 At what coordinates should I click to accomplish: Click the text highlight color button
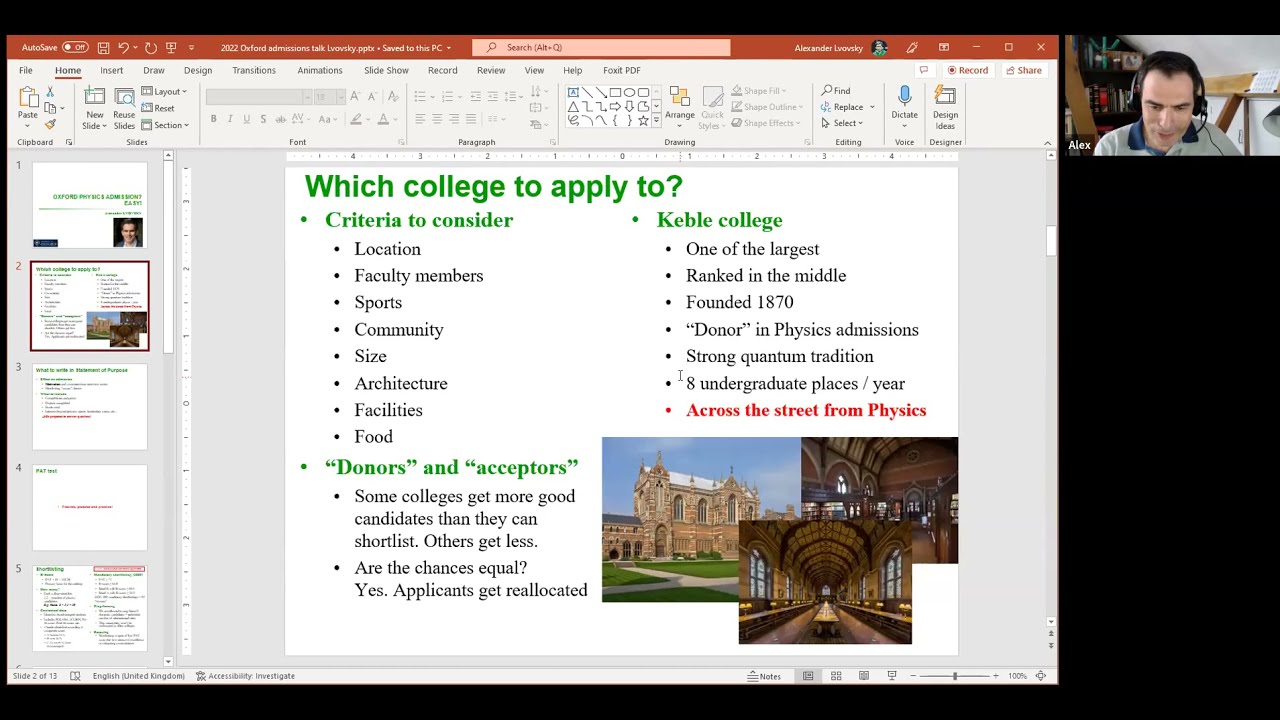pos(355,119)
